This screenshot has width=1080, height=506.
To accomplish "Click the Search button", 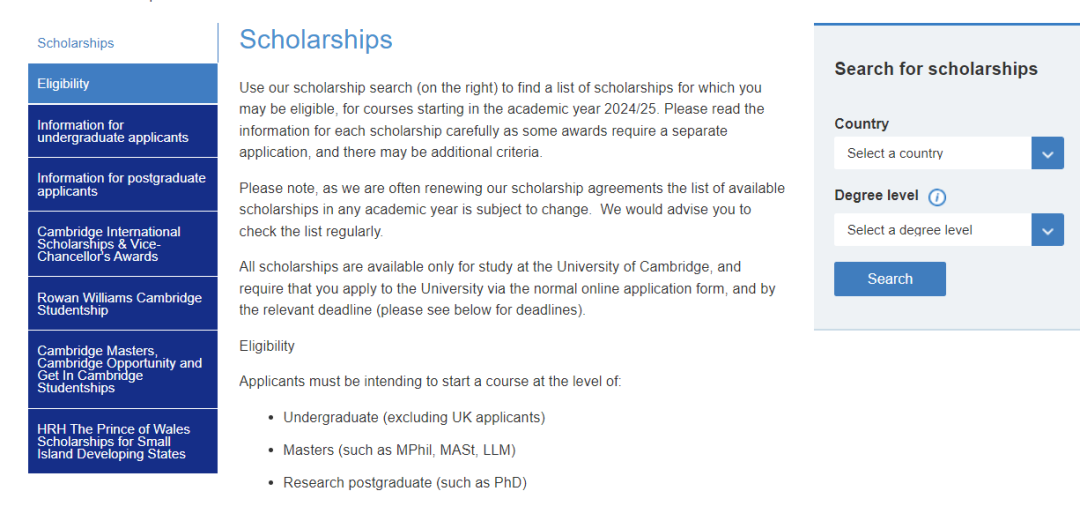I will [890, 279].
